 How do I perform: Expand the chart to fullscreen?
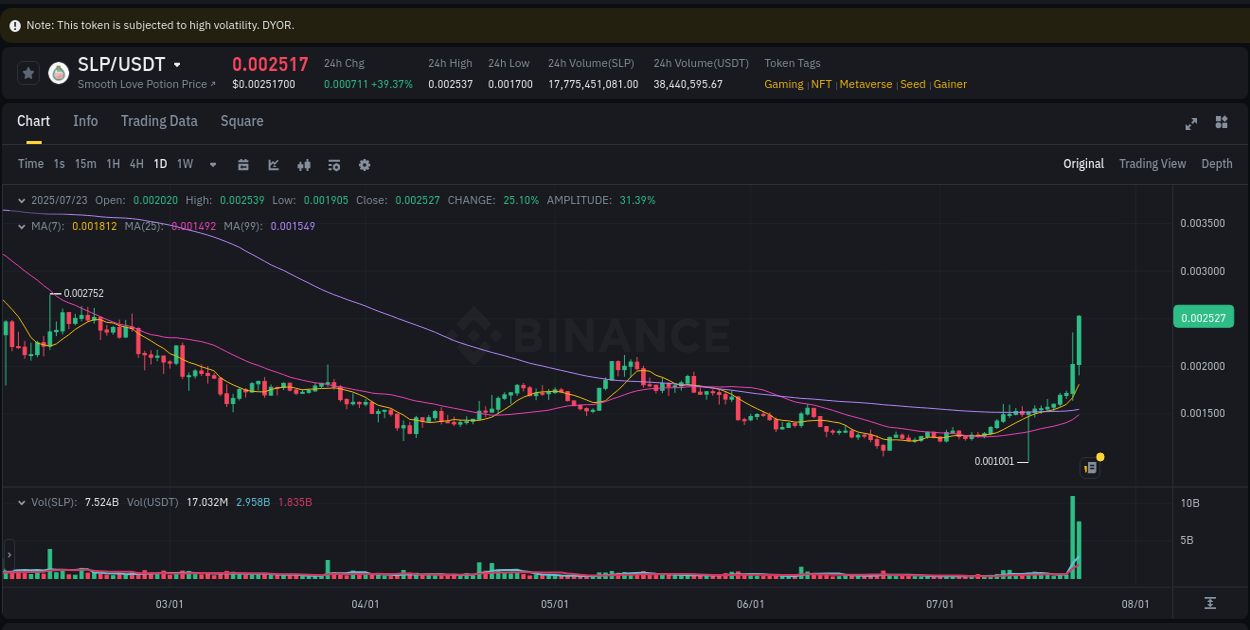(1191, 123)
